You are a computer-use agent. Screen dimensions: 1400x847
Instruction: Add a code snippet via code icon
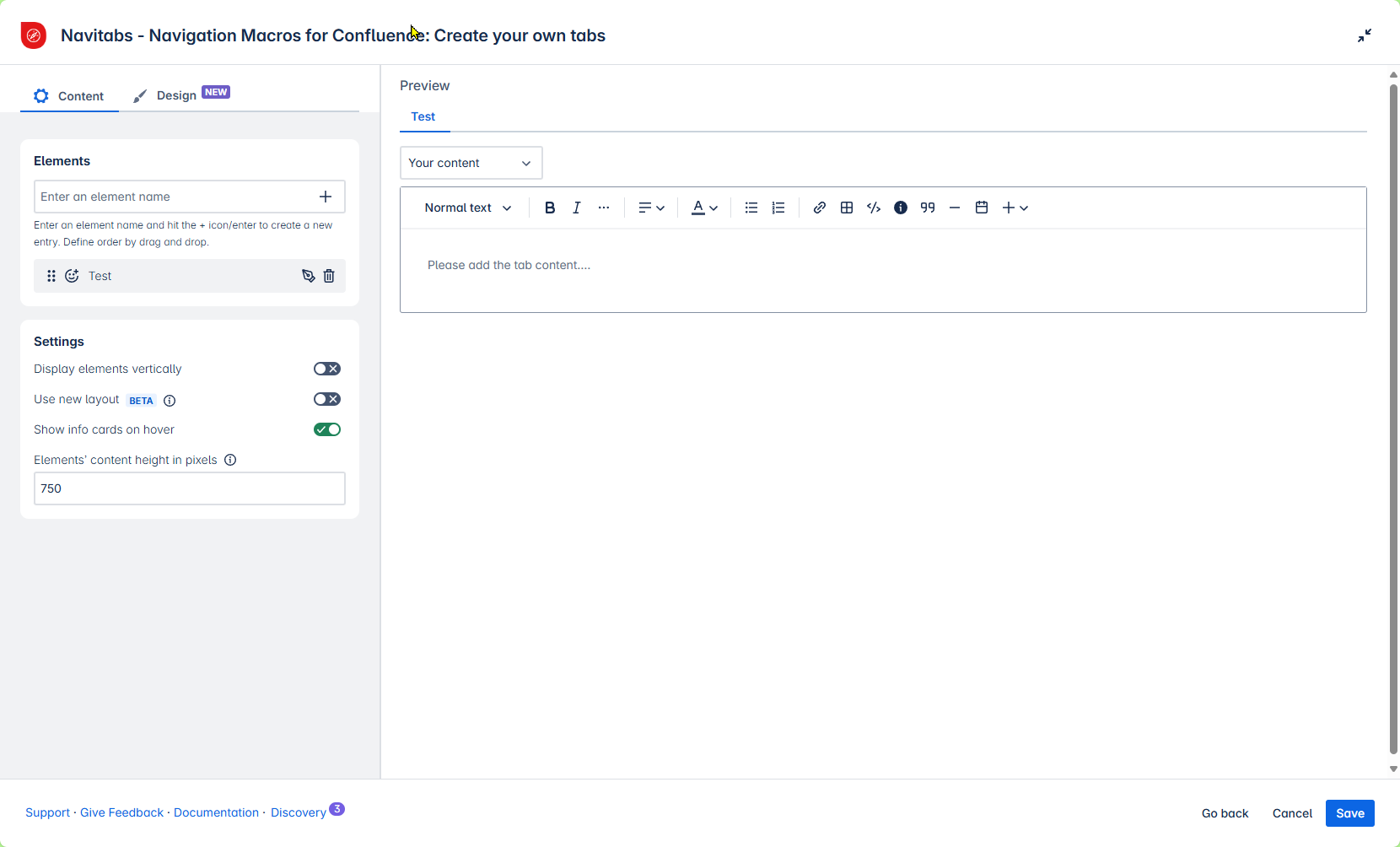(x=874, y=208)
